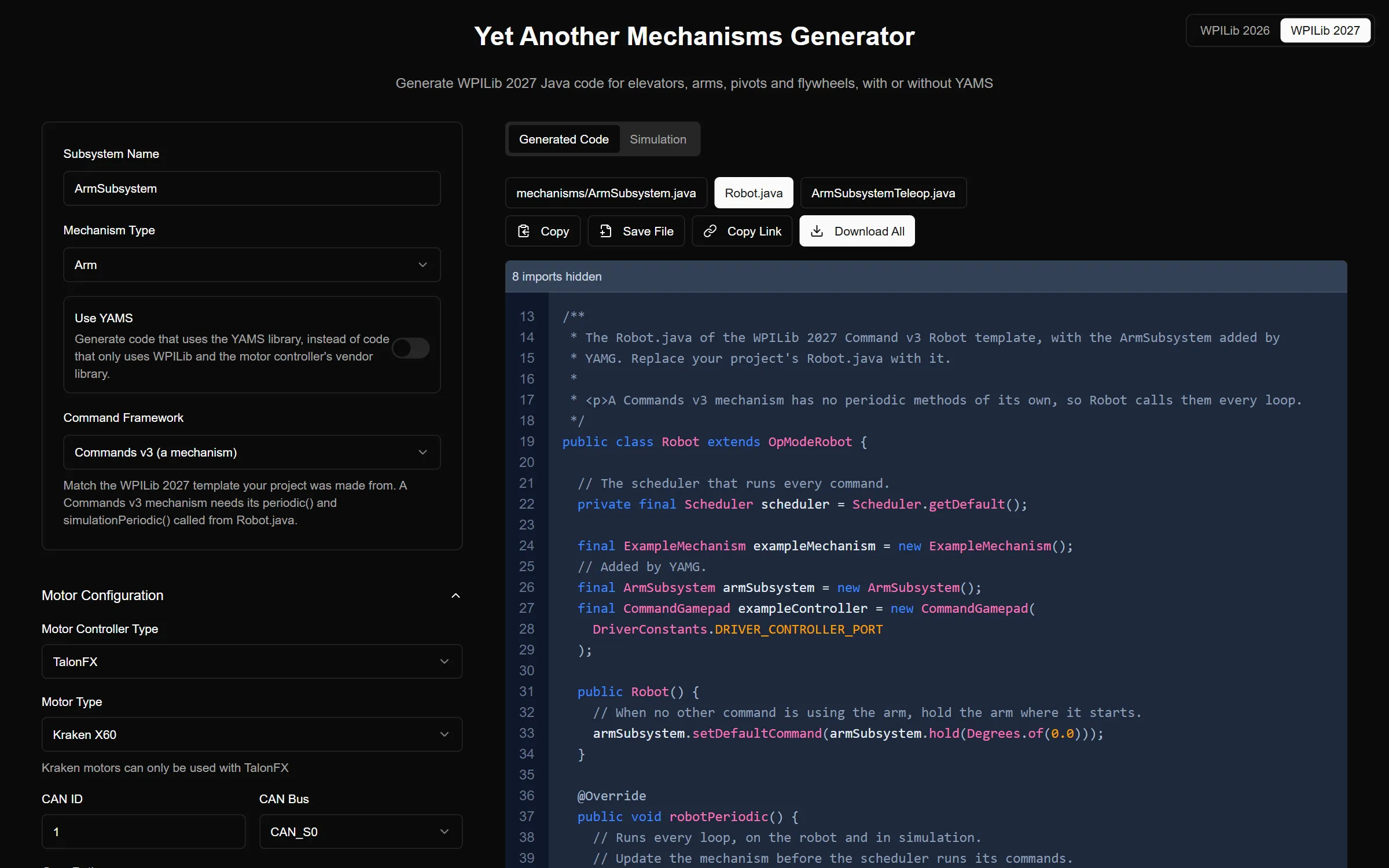
Task: Click the 'robotPeriodic()' method line
Action: pyautogui.click(x=688, y=816)
